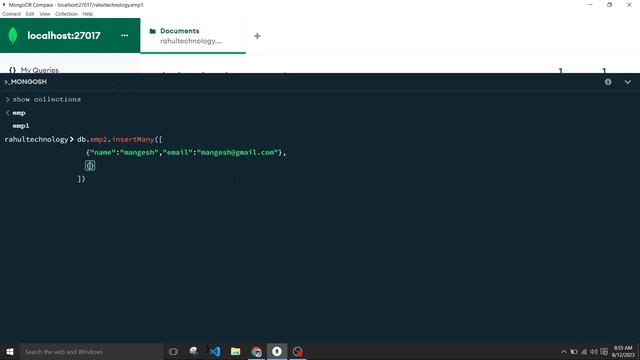The height and width of the screenshot is (360, 640).
Task: Close the MongoDB Compass window
Action: [x=629, y=5]
